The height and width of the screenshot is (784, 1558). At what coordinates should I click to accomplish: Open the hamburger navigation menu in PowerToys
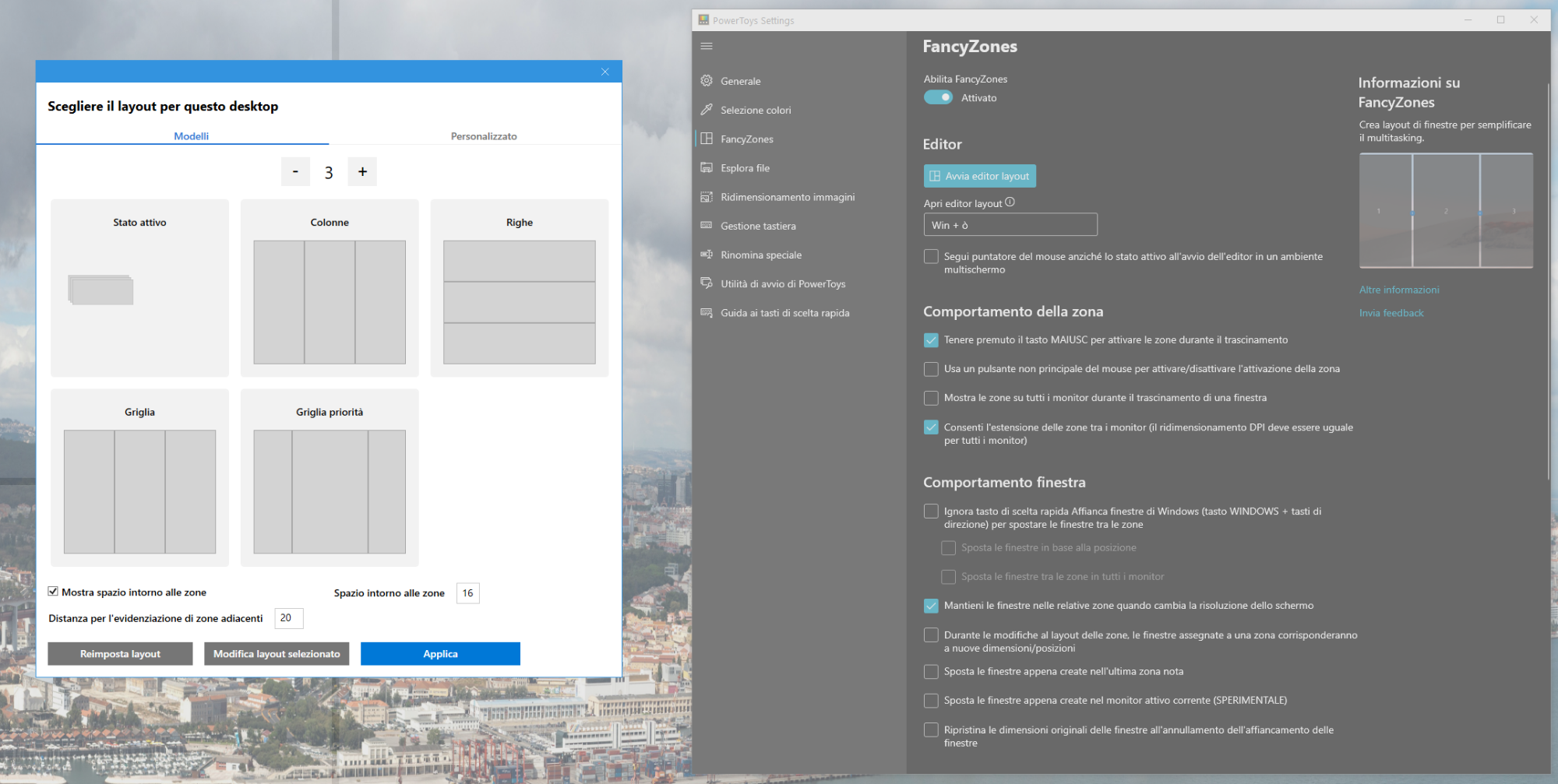click(x=707, y=46)
